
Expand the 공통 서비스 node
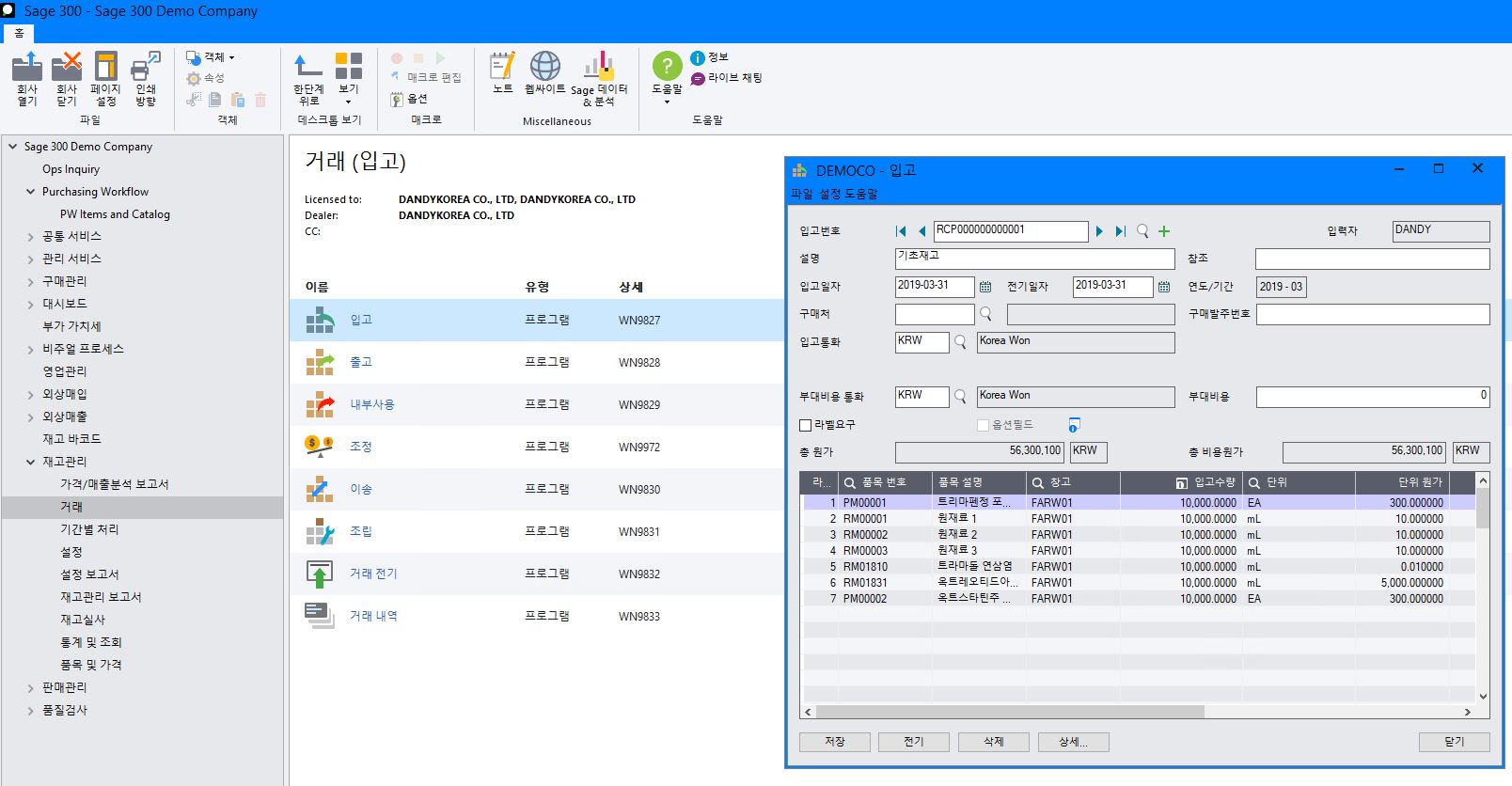tap(30, 237)
